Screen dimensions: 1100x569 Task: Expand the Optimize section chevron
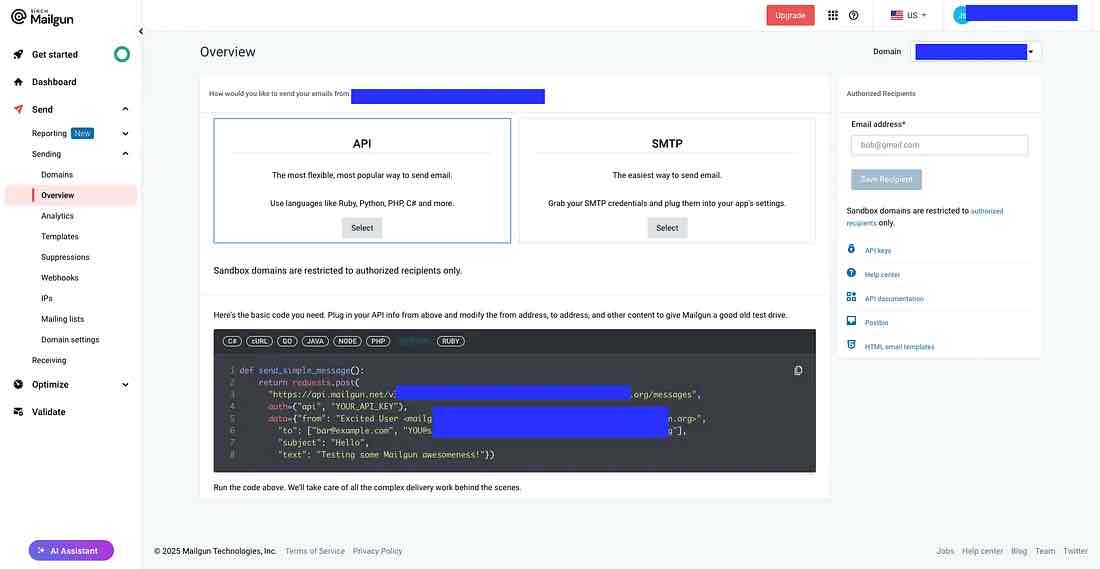126,384
